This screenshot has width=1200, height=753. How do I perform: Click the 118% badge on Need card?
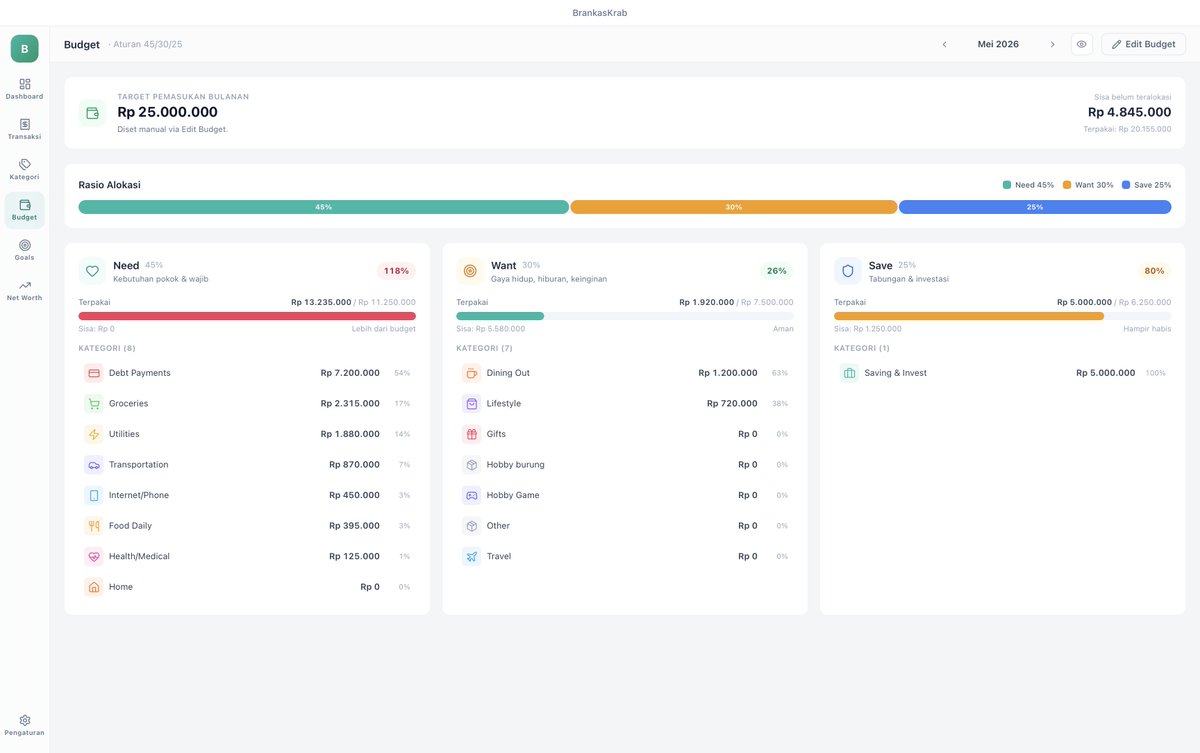pyautogui.click(x=397, y=271)
